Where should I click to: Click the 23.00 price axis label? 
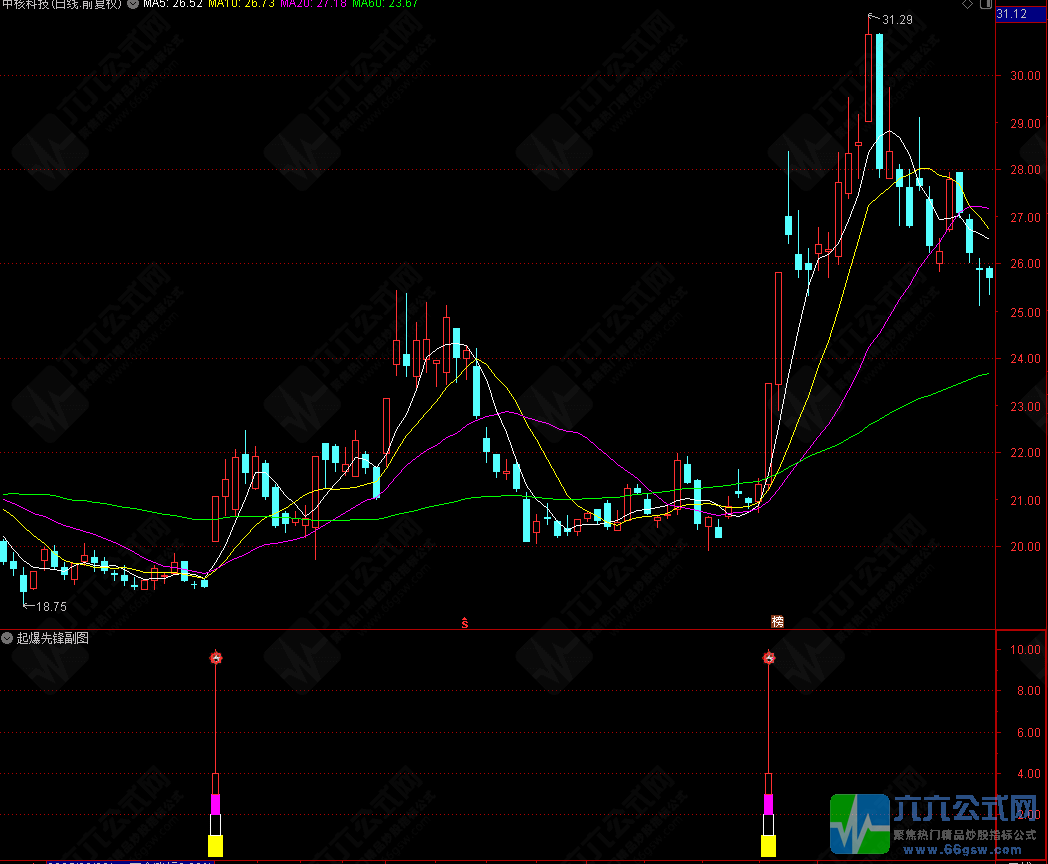[x=1025, y=407]
